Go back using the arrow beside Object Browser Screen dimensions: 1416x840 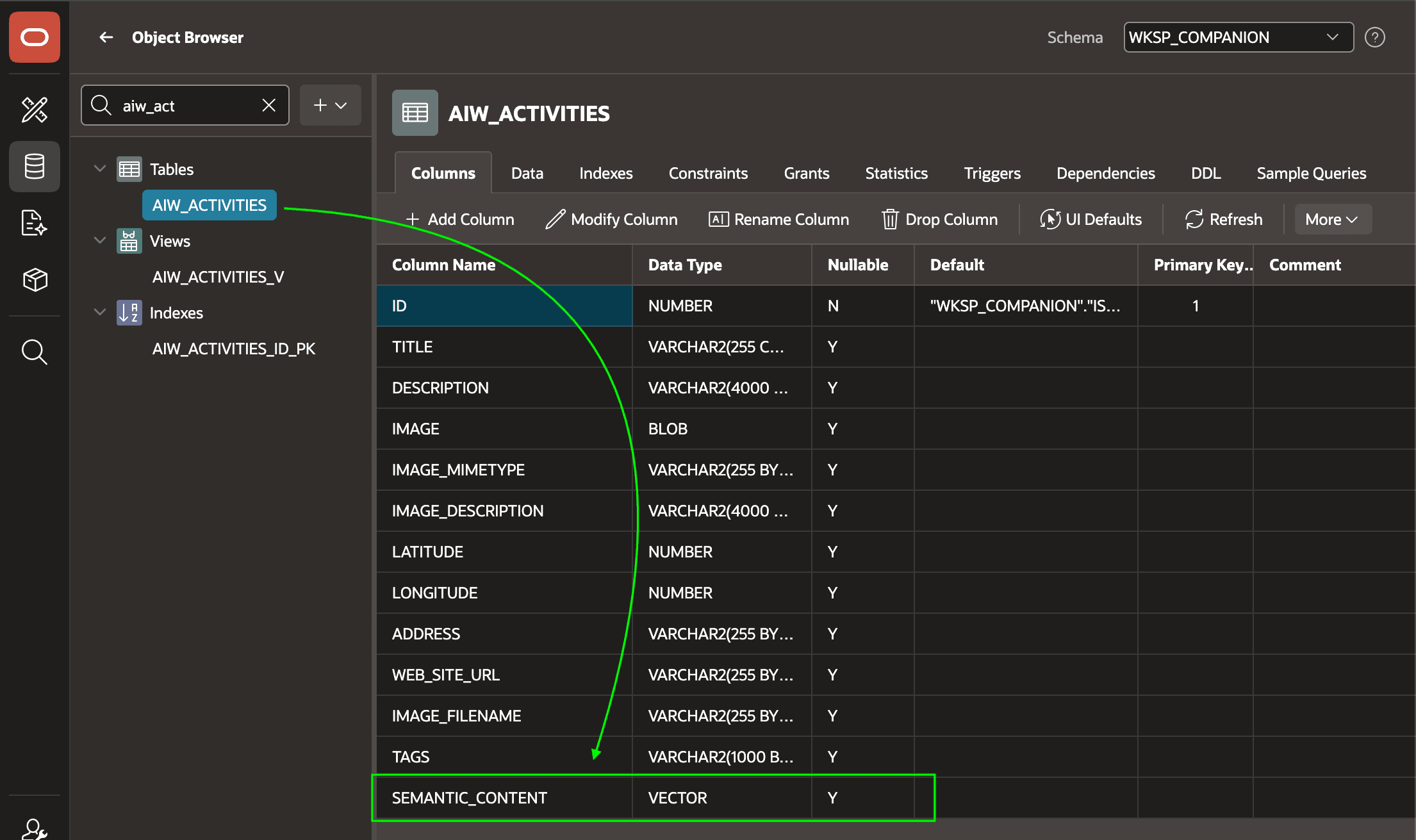point(106,37)
